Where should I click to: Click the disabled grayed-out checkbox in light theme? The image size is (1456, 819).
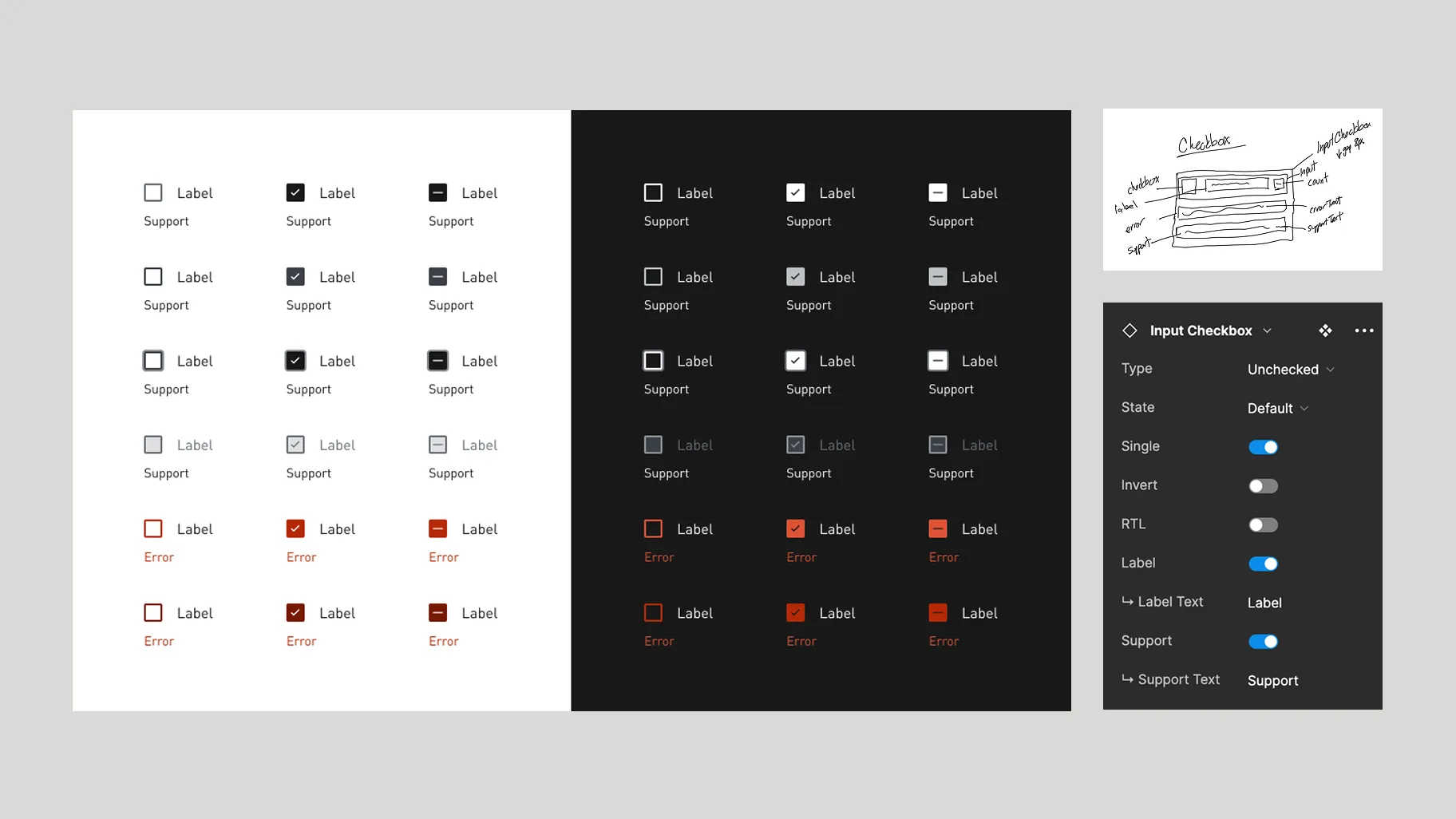point(152,445)
